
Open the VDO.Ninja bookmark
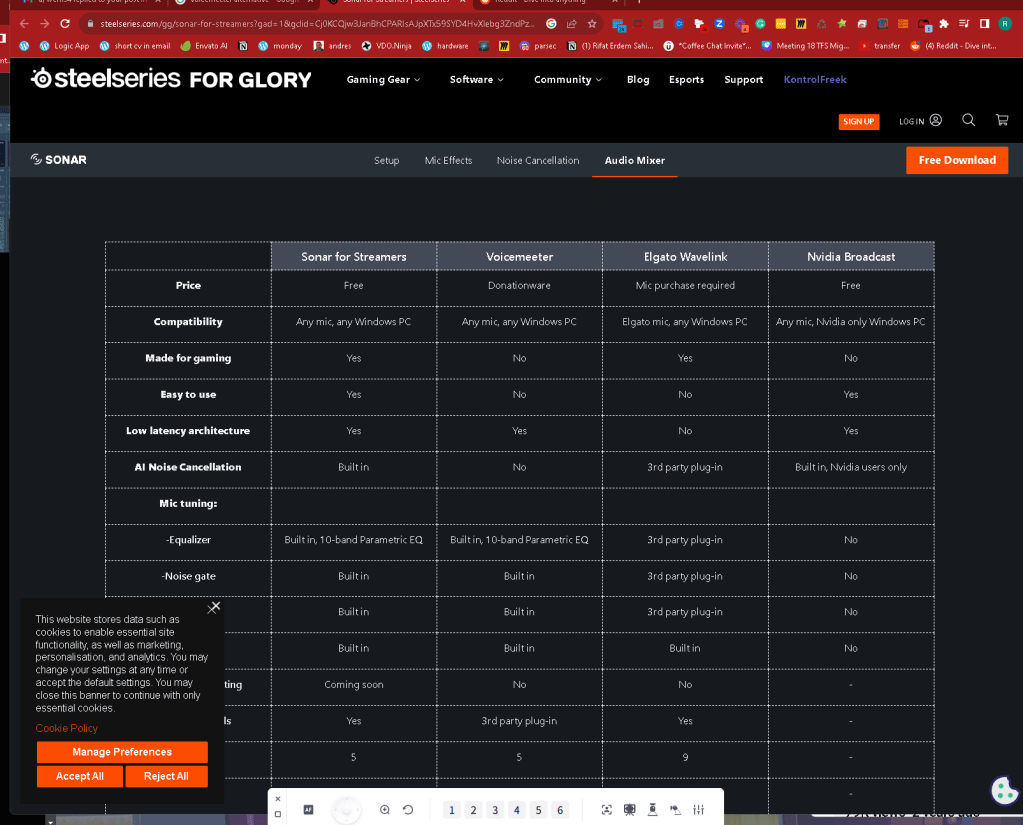pos(386,46)
